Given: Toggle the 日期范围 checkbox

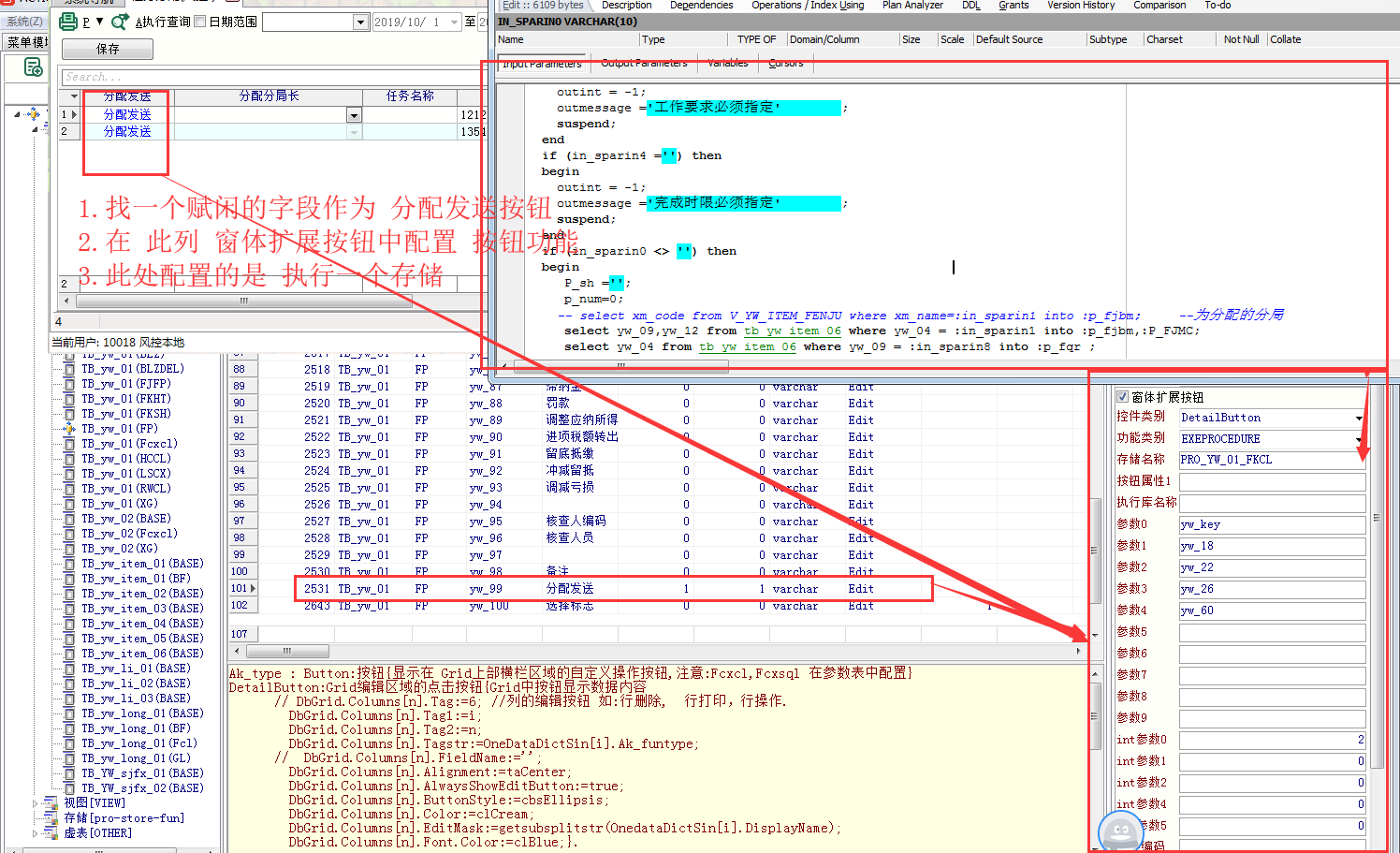Looking at the screenshot, I should pyautogui.click(x=199, y=22).
